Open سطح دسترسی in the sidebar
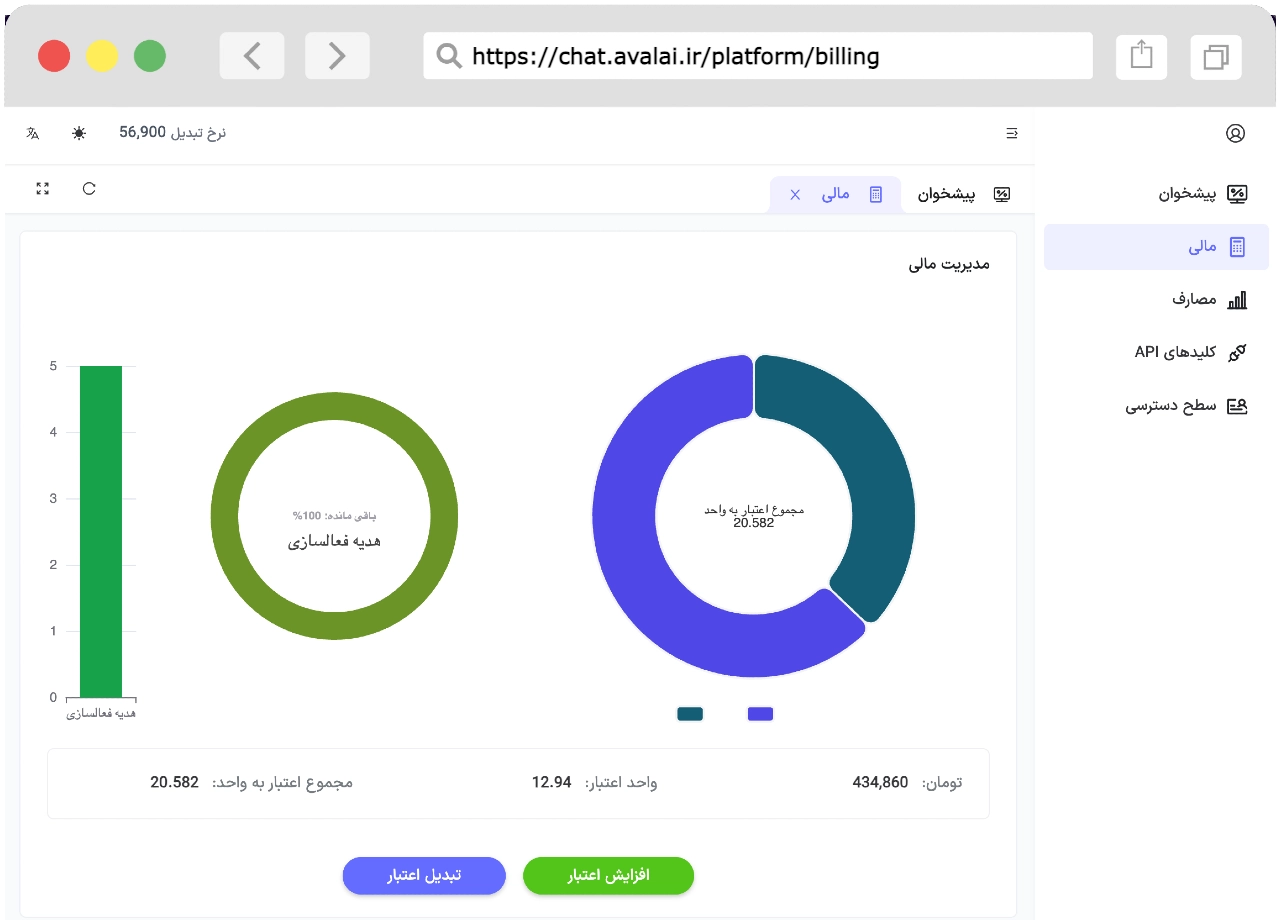 click(x=1156, y=406)
